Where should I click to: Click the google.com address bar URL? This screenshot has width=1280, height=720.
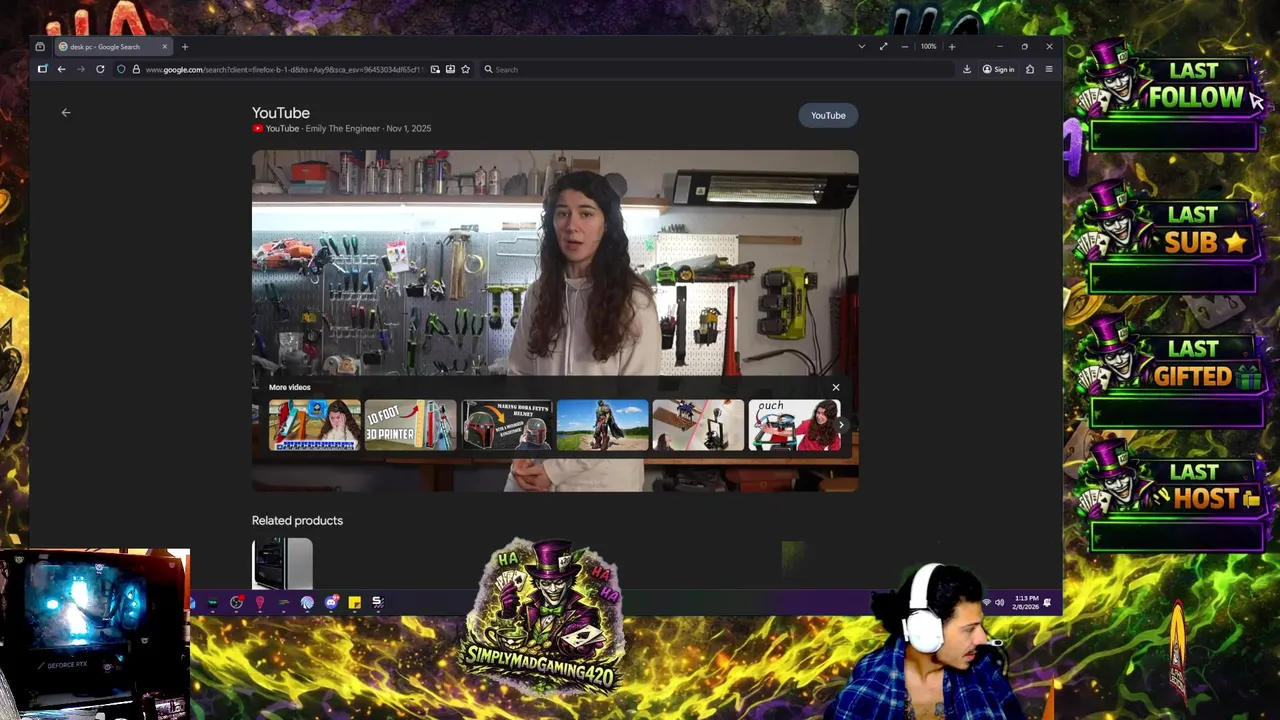(x=285, y=69)
